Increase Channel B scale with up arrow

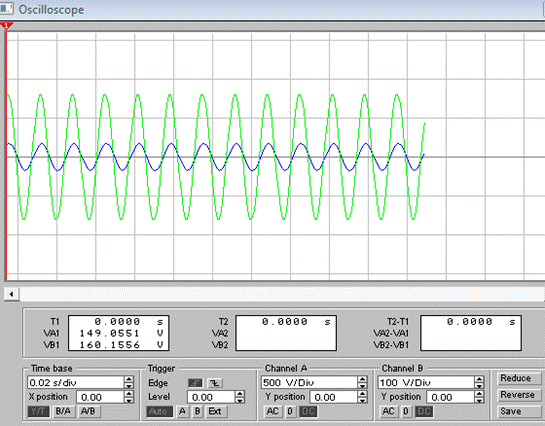pyautogui.click(x=479, y=379)
